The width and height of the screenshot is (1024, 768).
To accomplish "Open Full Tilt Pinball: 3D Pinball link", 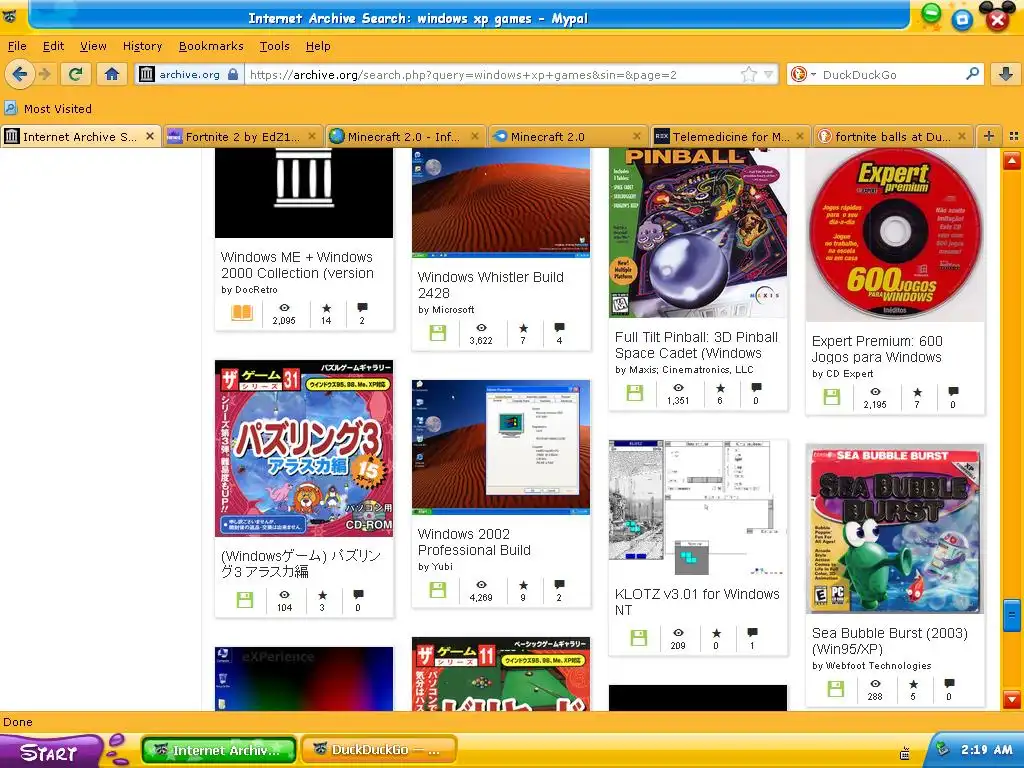I will pyautogui.click(x=696, y=345).
